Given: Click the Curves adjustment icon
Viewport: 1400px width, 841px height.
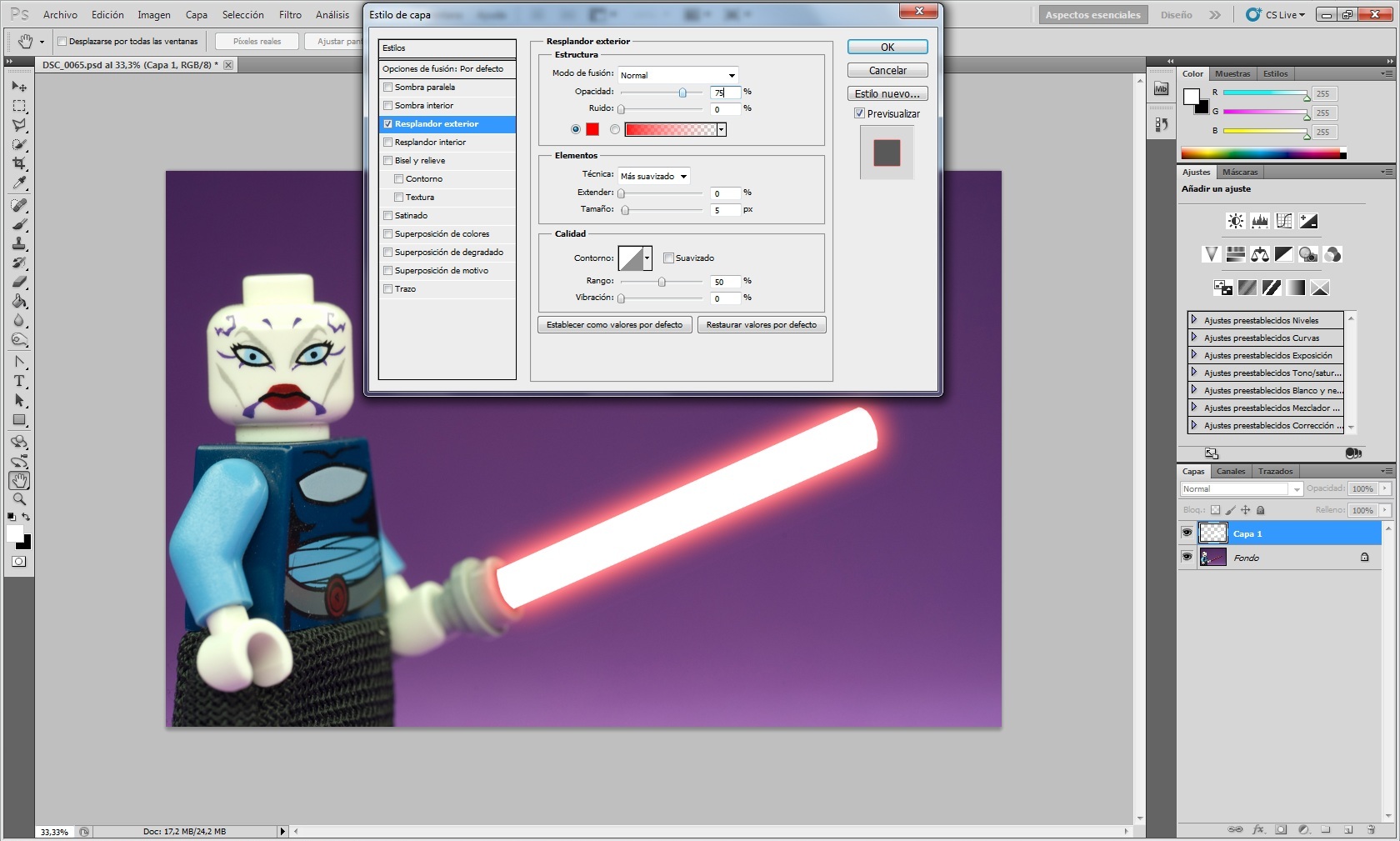Looking at the screenshot, I should pos(1284,221).
